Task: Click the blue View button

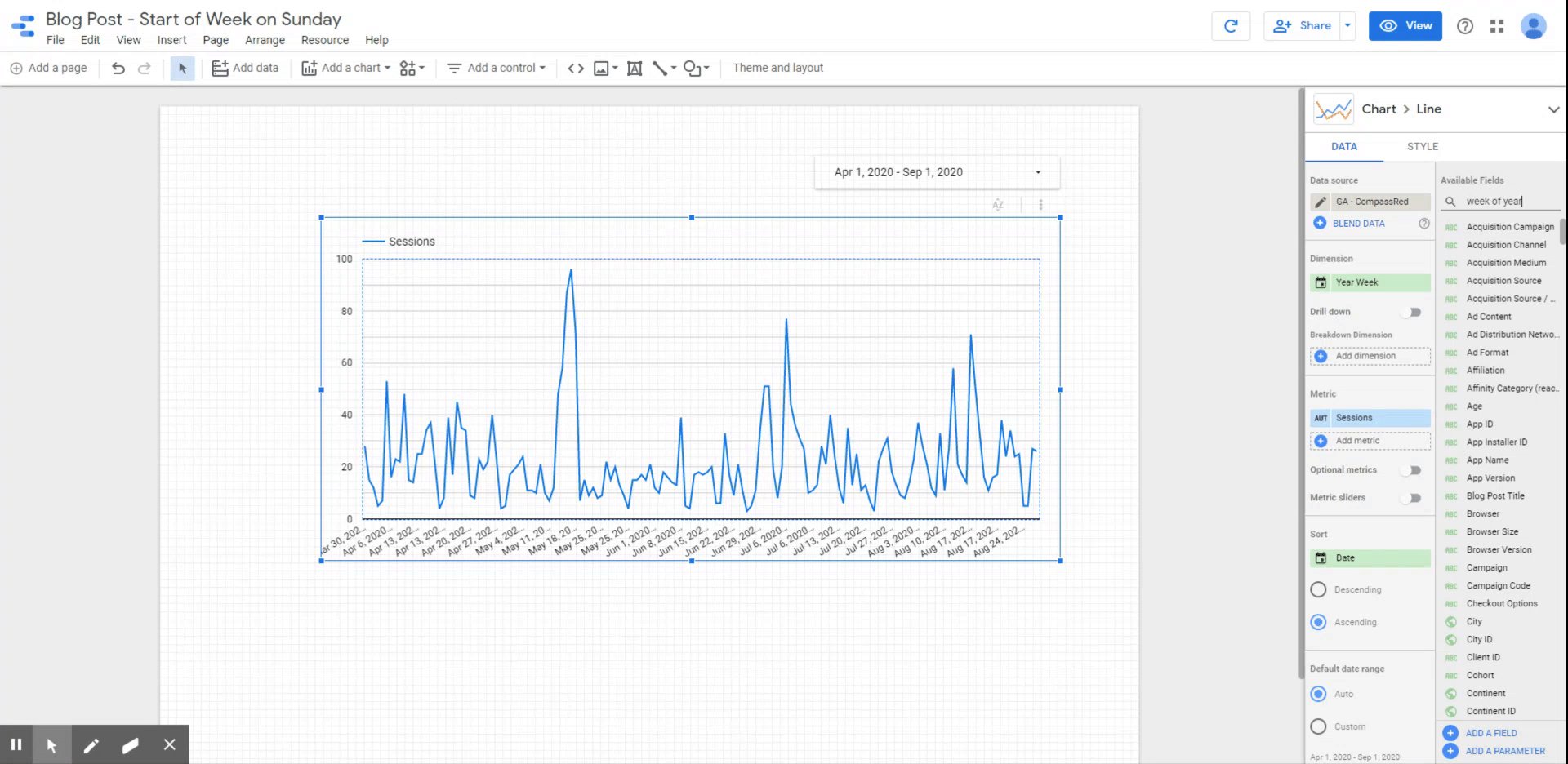Action: click(x=1405, y=26)
